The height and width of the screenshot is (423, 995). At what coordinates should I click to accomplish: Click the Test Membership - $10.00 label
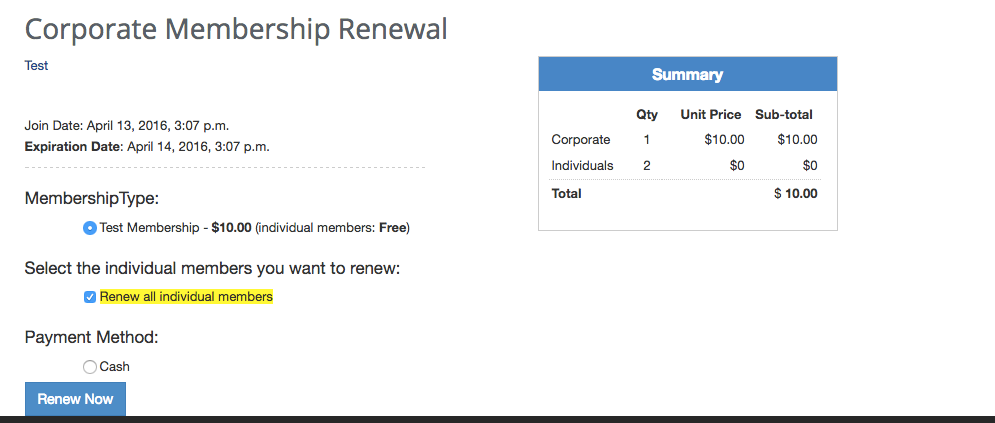tap(254, 228)
